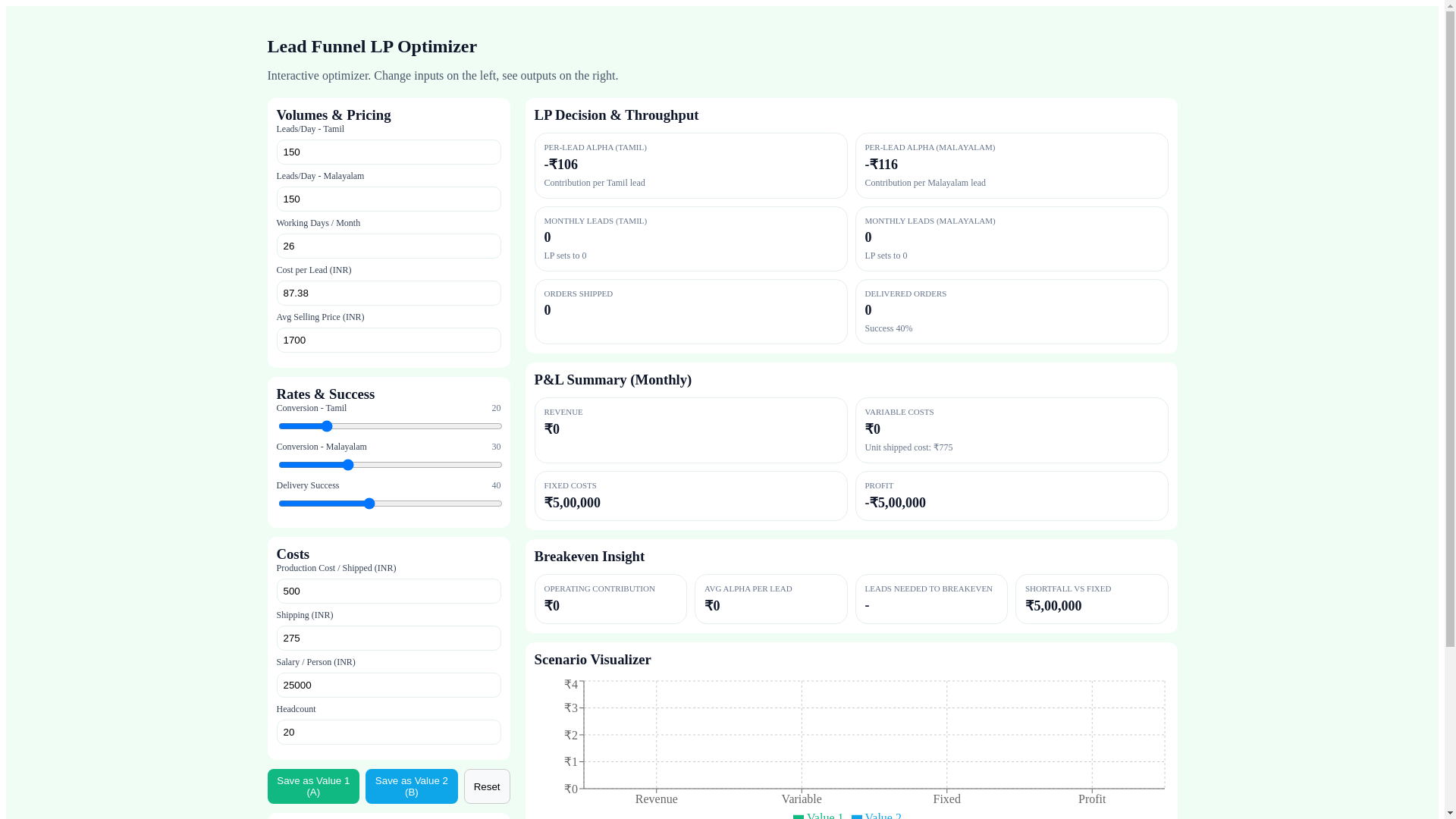This screenshot has width=1456, height=819.
Task: Click the Volumes & Pricing heading
Action: click(334, 115)
